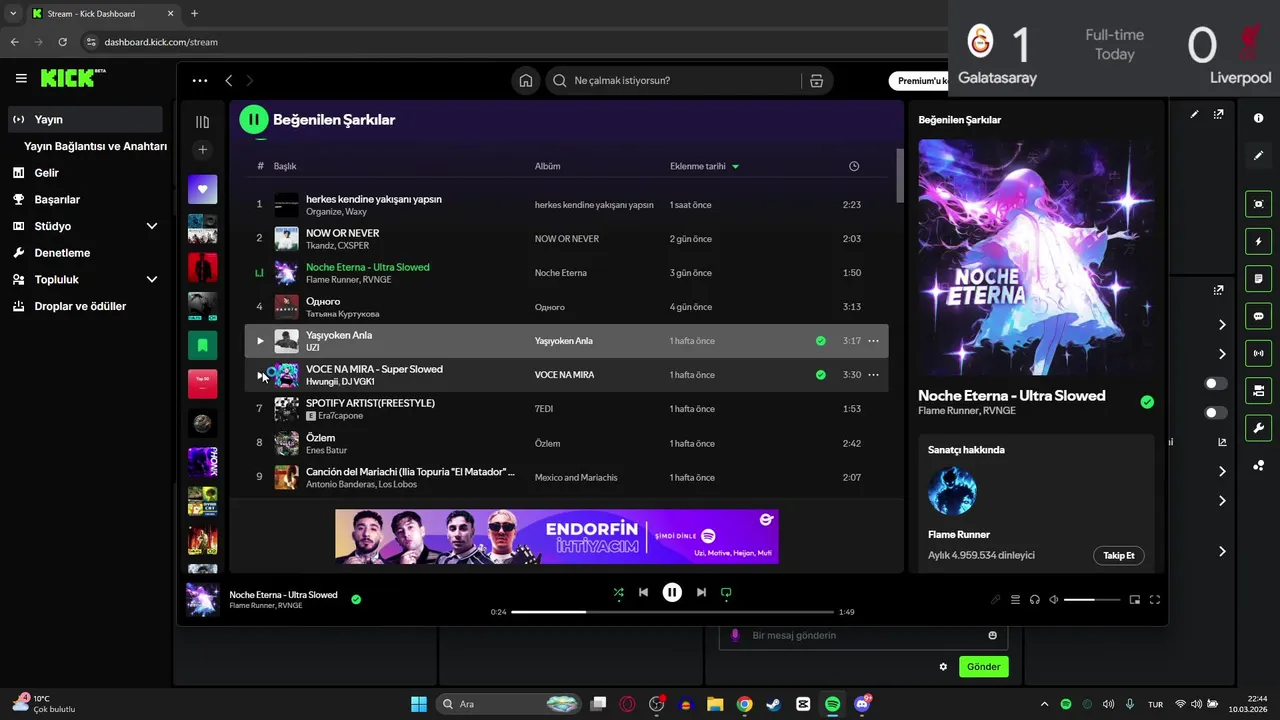Screen dimensions: 1280x720
Task: Open the Browse icon inside Spotify search bar
Action: (817, 81)
